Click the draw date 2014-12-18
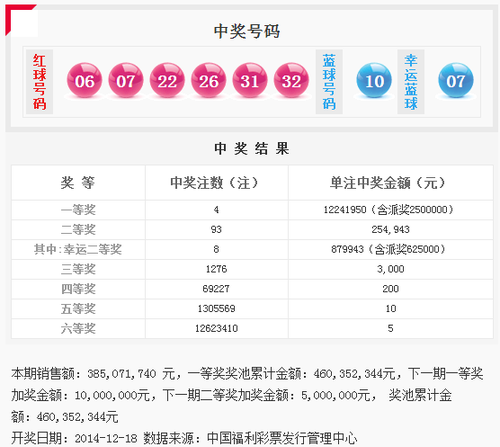 point(106,439)
